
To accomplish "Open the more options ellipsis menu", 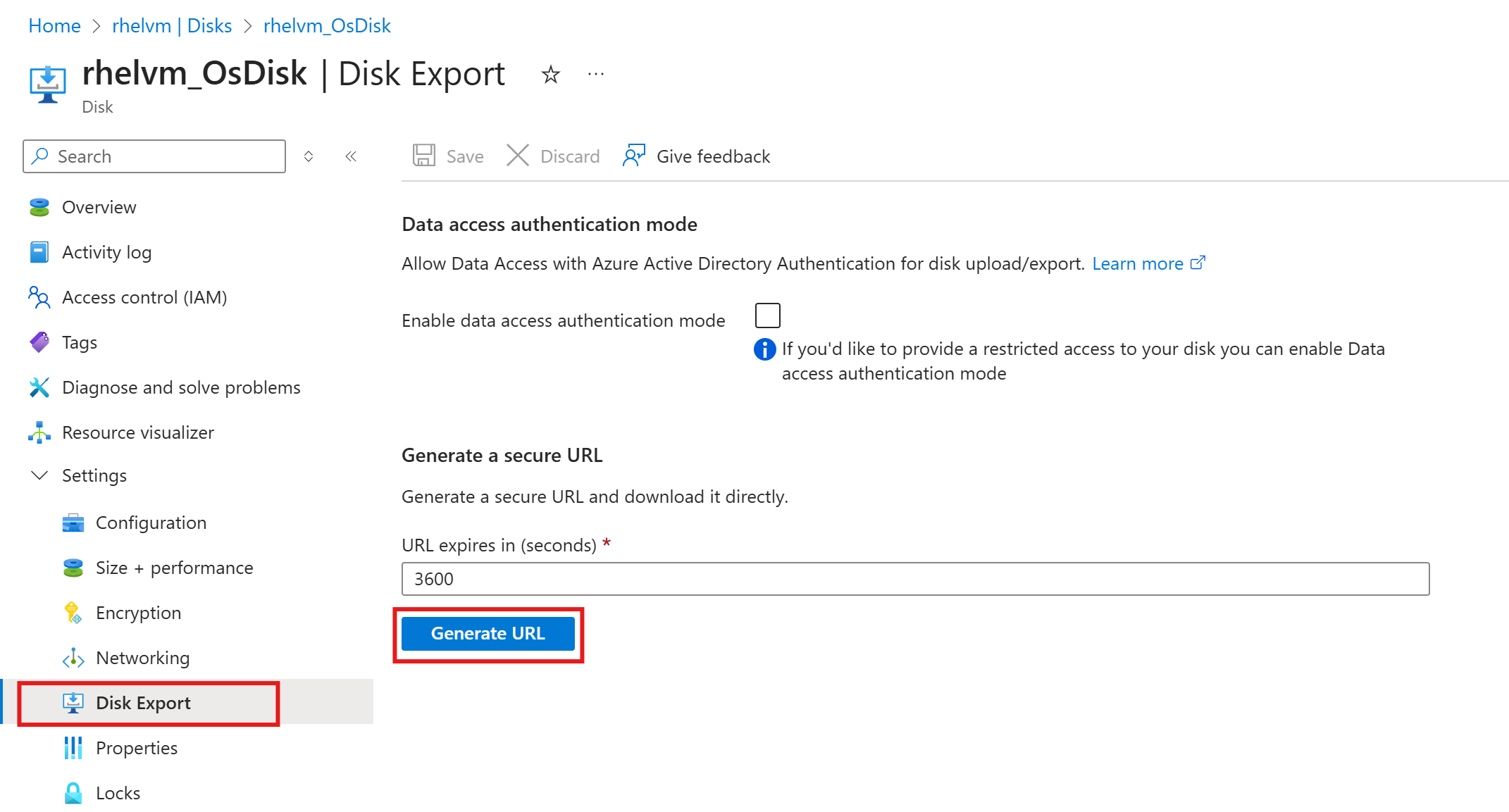I will (596, 74).
